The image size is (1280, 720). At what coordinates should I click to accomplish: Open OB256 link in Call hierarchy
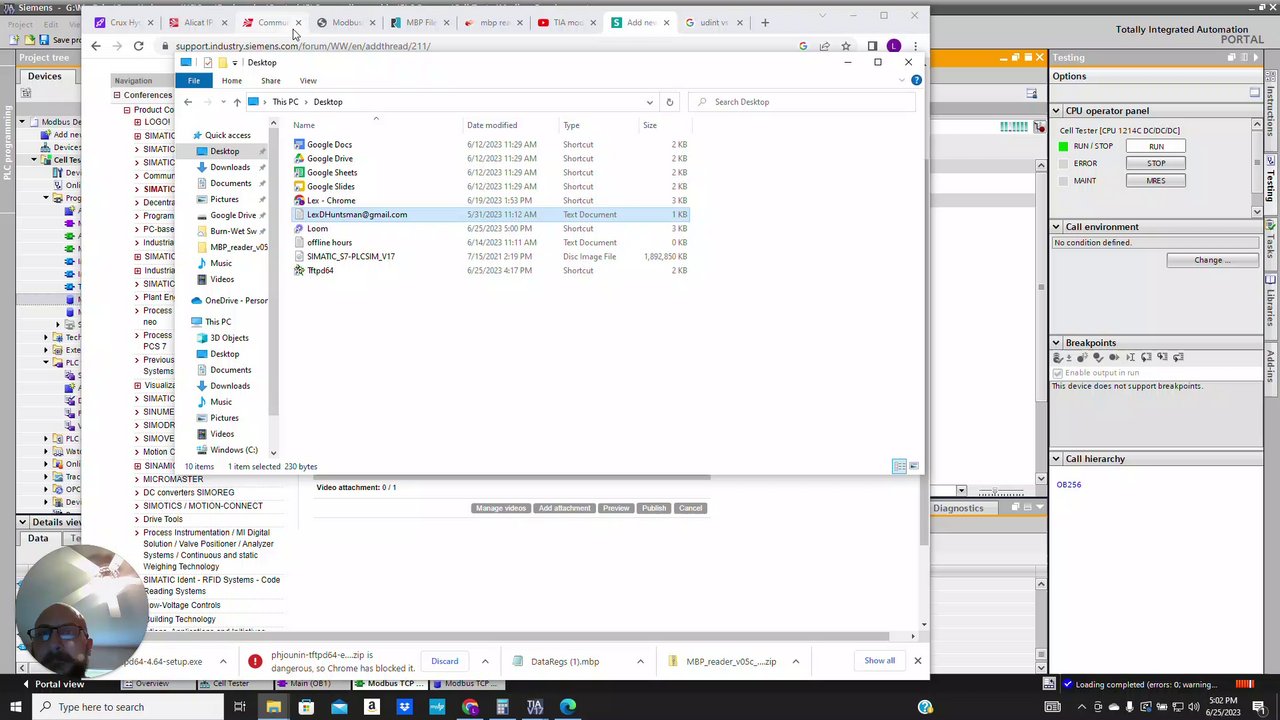[1068, 485]
